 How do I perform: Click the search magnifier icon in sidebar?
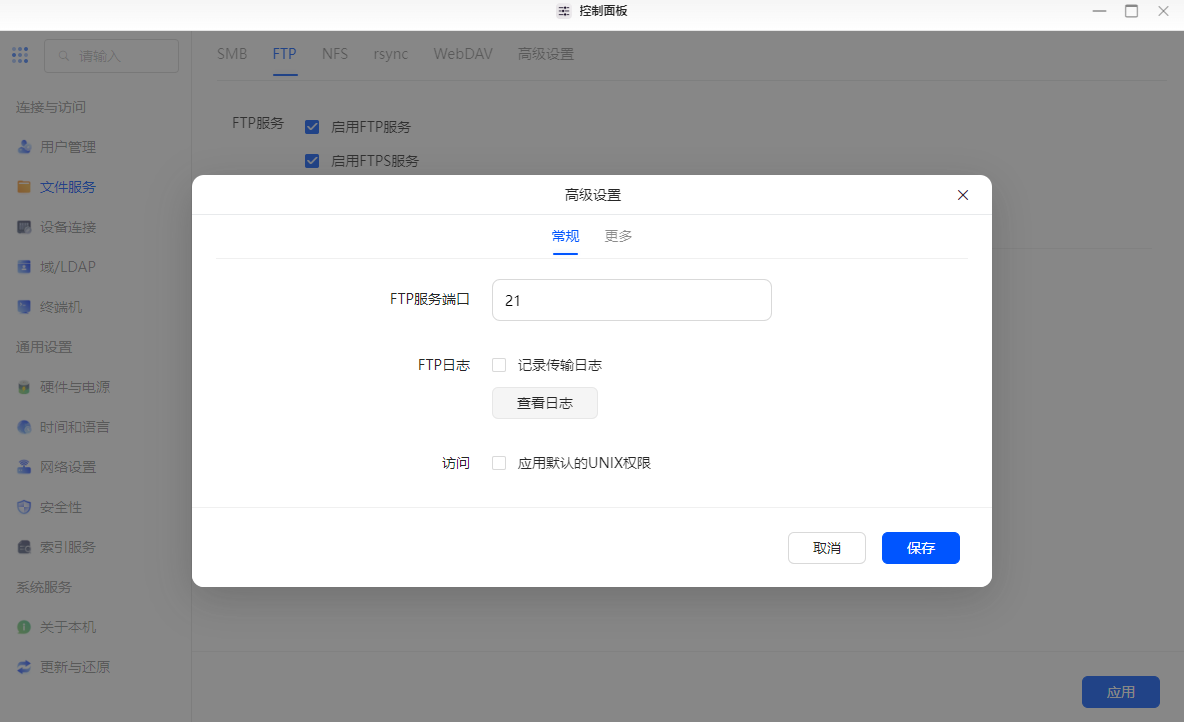[x=64, y=56]
